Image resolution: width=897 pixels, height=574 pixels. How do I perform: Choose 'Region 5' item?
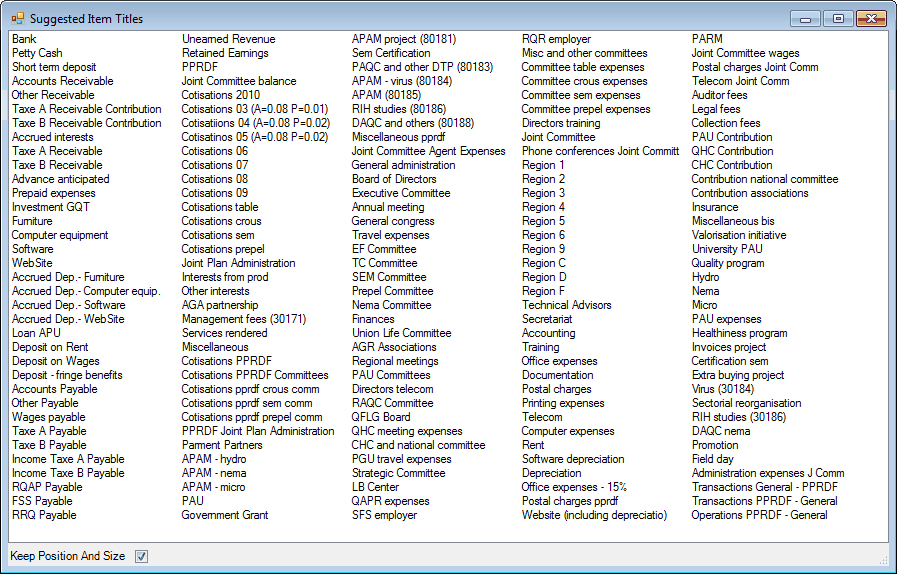coord(543,221)
